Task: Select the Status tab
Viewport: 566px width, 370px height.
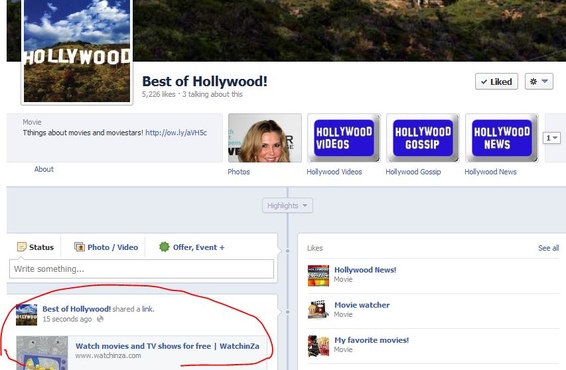Action: click(x=35, y=247)
